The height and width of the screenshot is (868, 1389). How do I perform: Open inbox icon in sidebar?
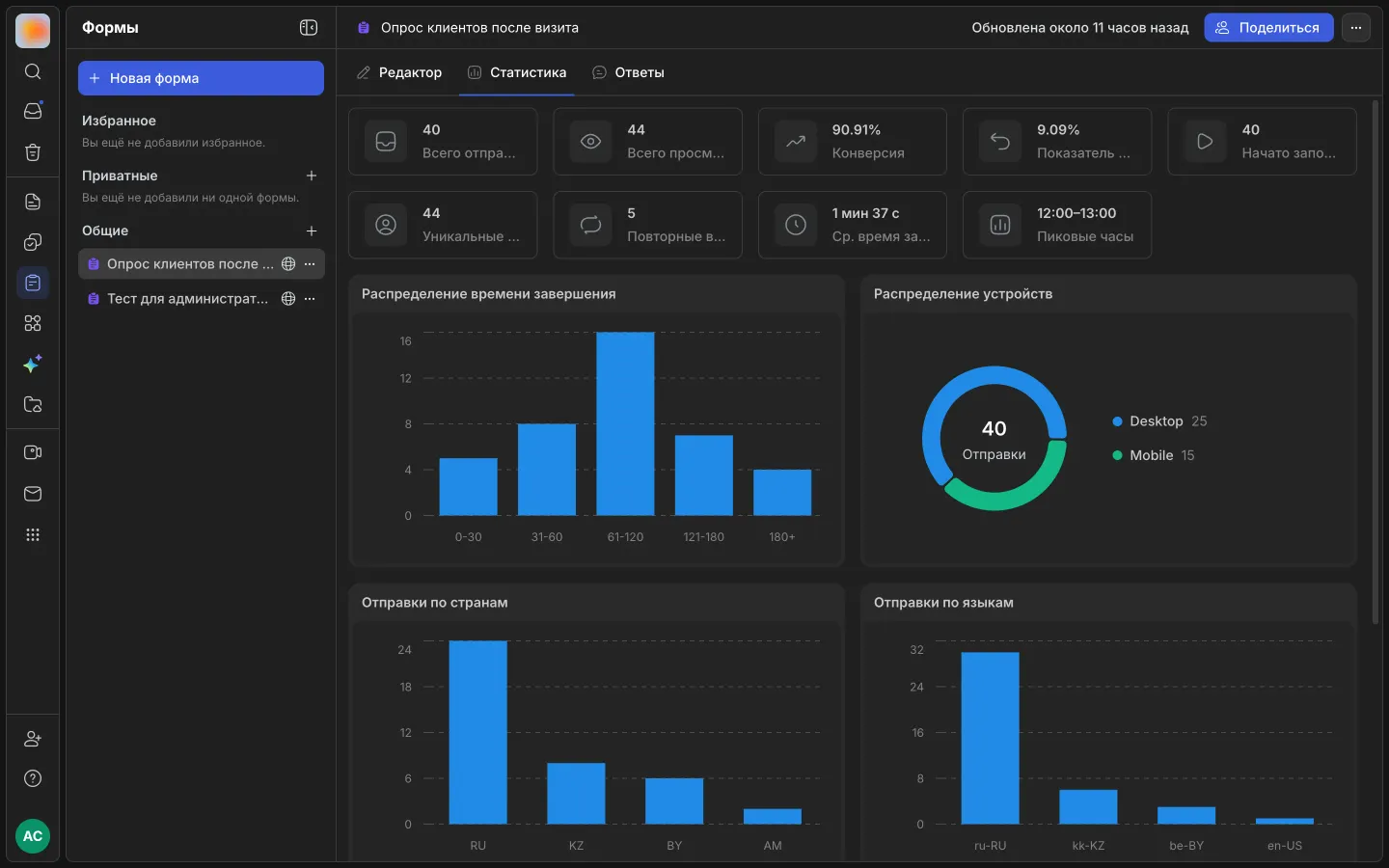pos(33,111)
